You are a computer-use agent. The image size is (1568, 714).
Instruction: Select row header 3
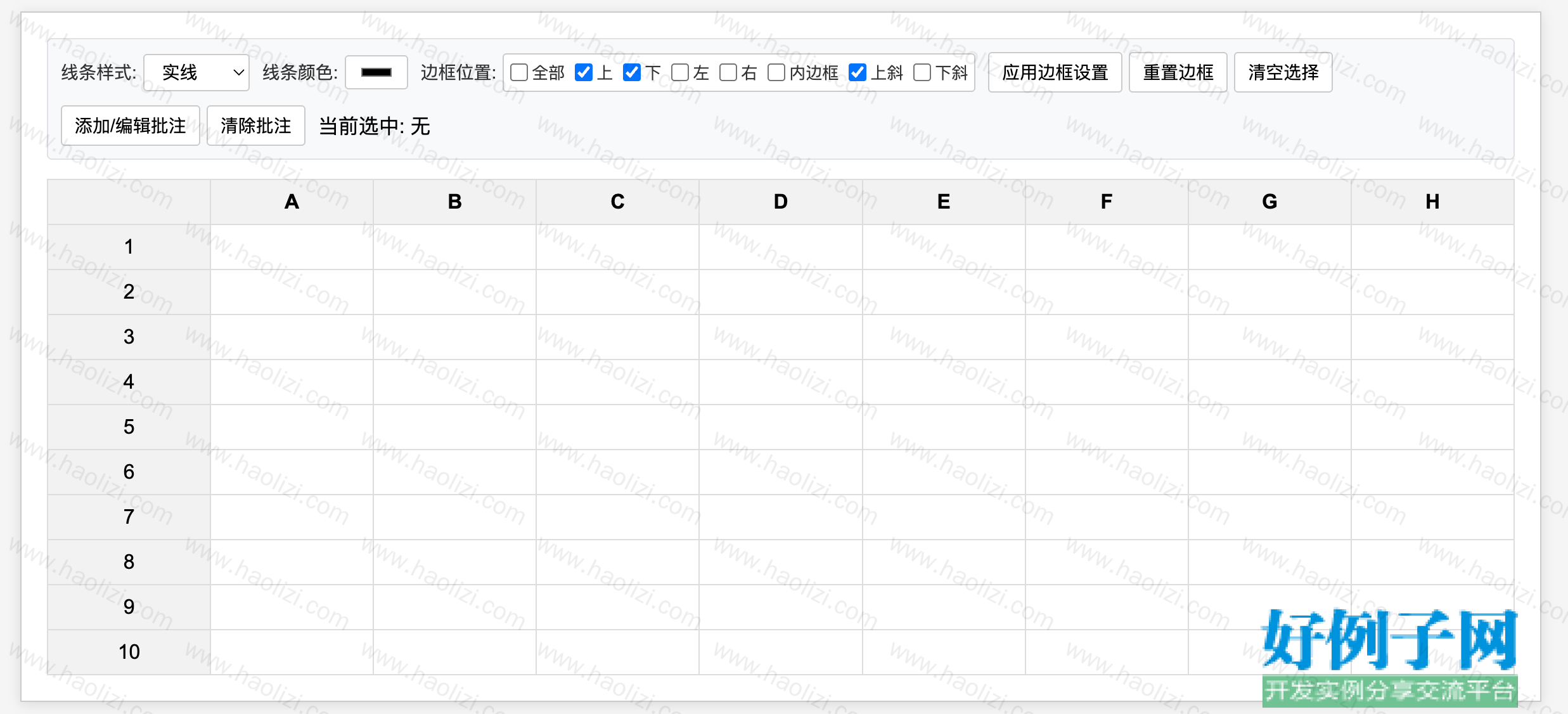click(129, 337)
